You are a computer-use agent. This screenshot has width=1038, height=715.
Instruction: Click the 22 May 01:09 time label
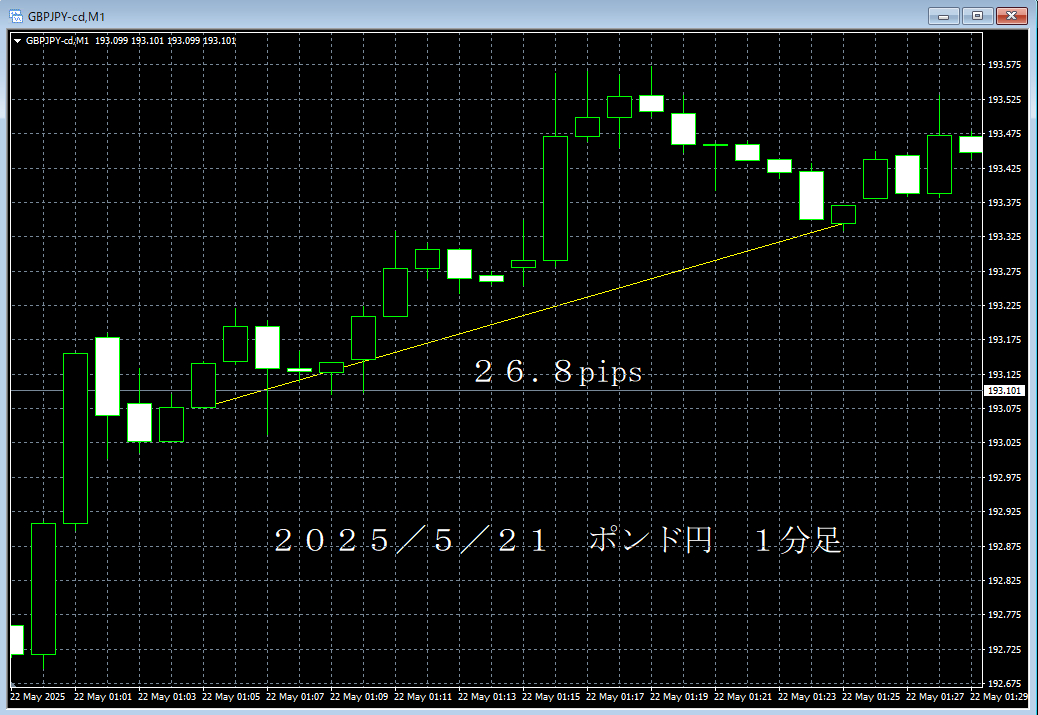[359, 696]
